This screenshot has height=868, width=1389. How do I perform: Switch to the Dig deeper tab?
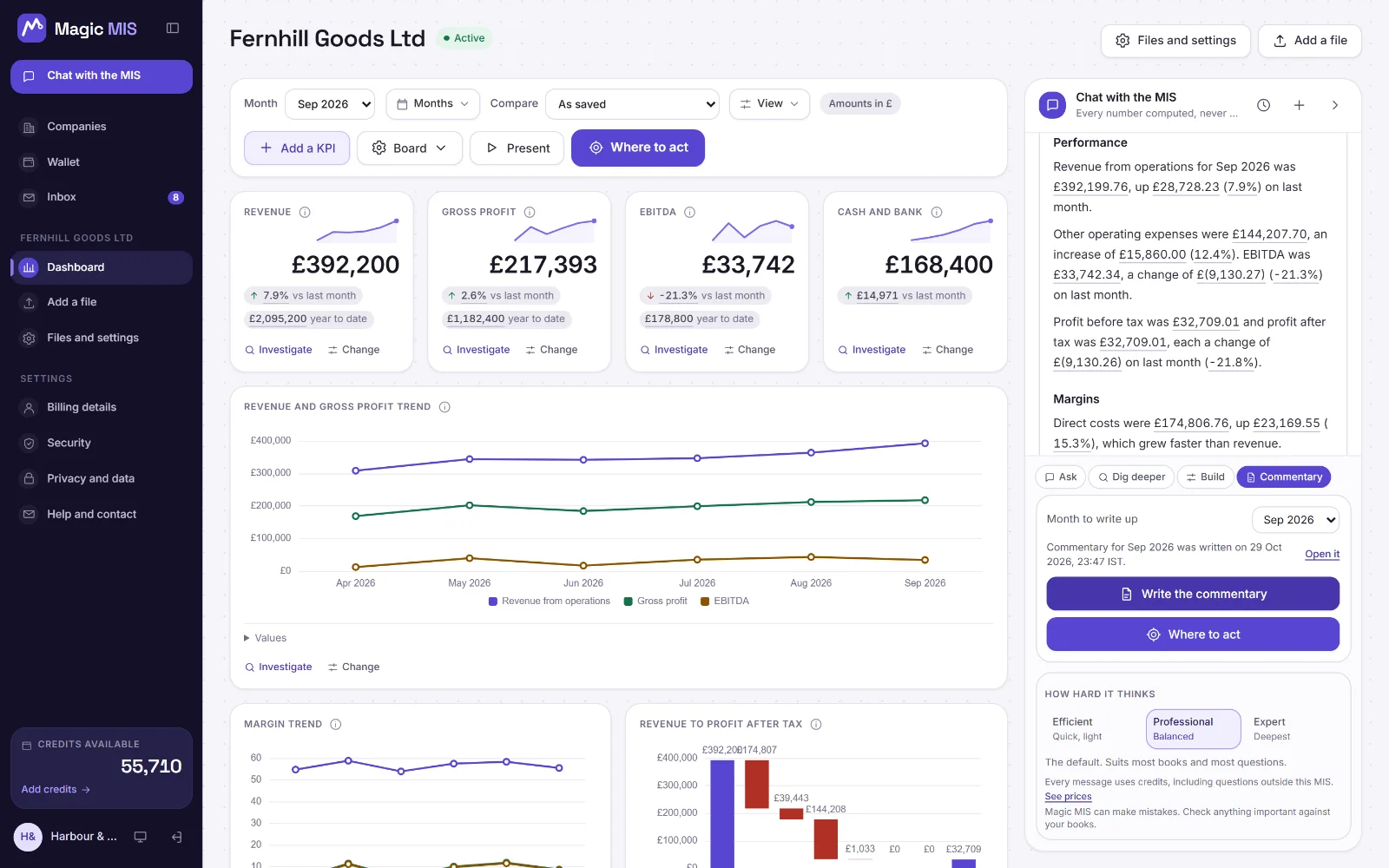pos(1132,477)
